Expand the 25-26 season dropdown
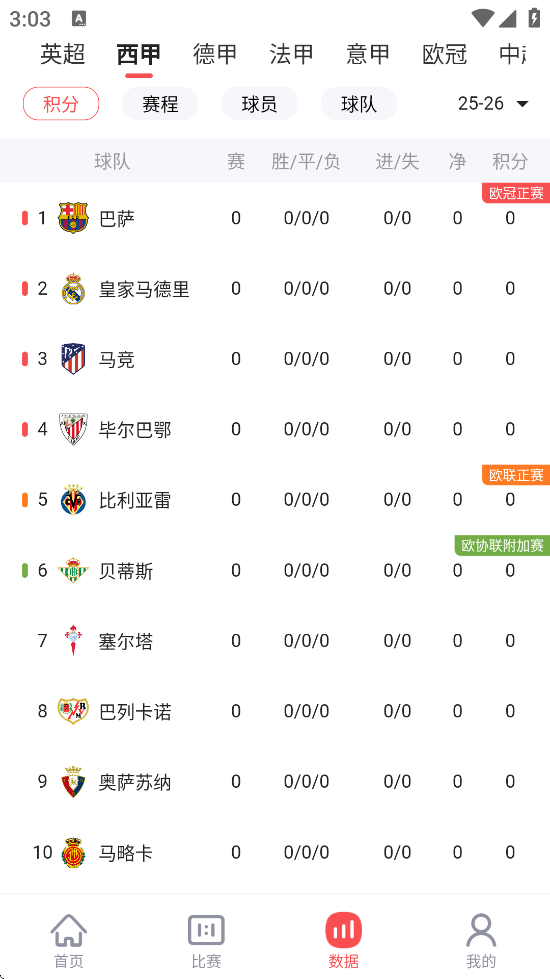Screen dimensions: 550x979 (493, 104)
